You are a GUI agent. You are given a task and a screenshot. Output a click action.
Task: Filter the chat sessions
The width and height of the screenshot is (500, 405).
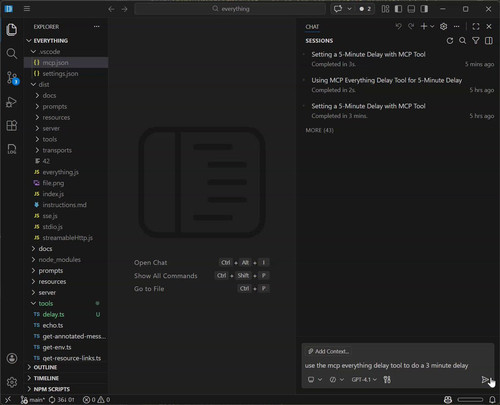click(x=476, y=41)
